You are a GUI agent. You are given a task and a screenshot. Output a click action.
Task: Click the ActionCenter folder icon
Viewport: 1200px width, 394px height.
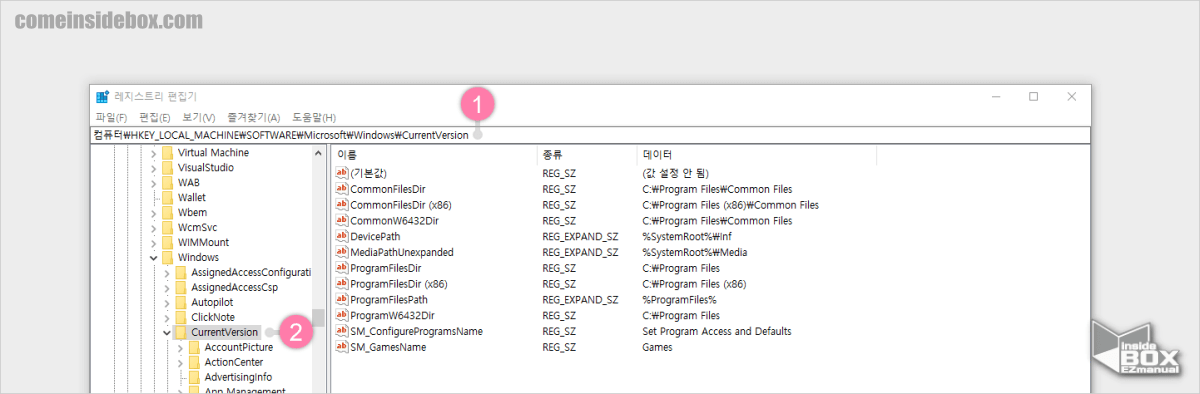tap(193, 362)
